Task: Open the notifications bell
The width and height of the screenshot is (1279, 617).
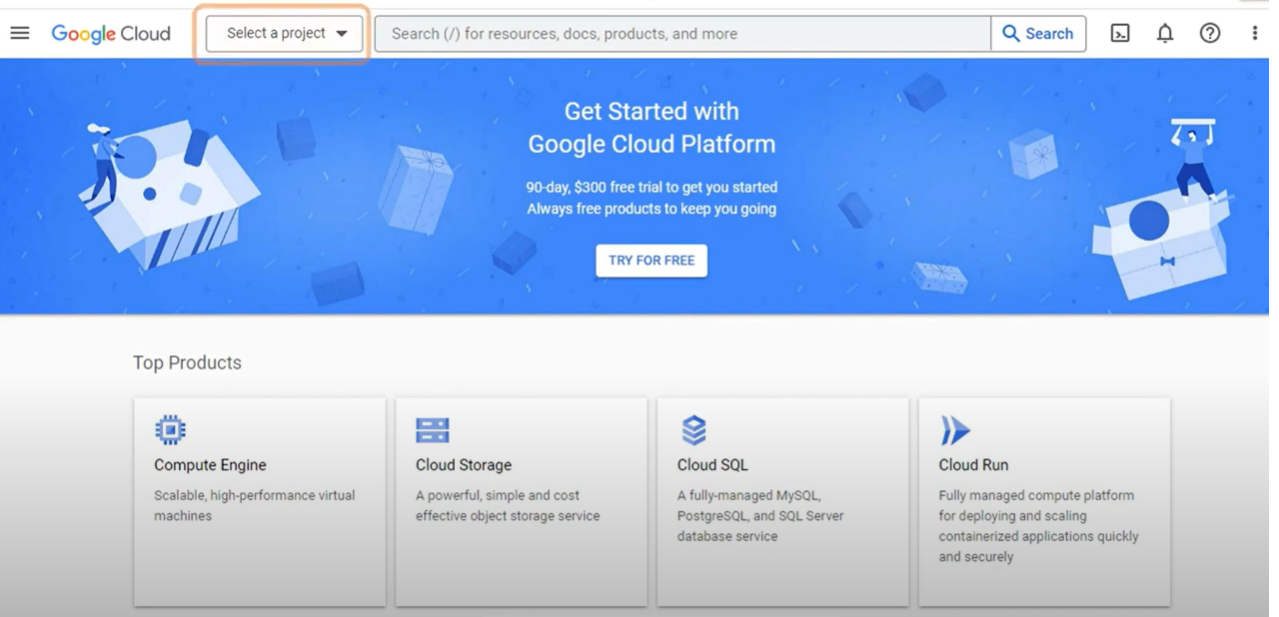Action: click(1165, 33)
